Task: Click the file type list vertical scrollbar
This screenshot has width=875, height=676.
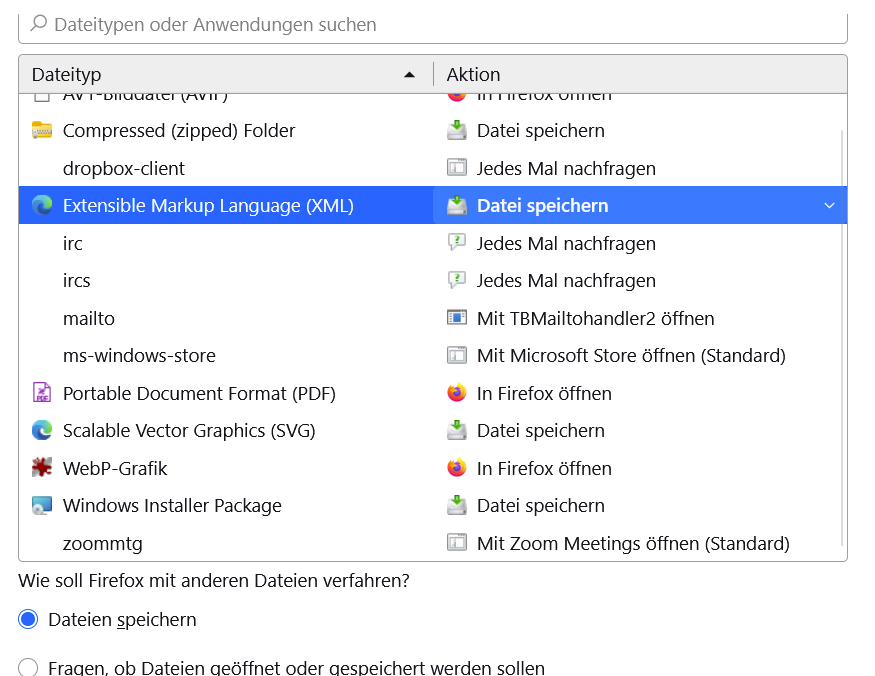Action: (843, 330)
